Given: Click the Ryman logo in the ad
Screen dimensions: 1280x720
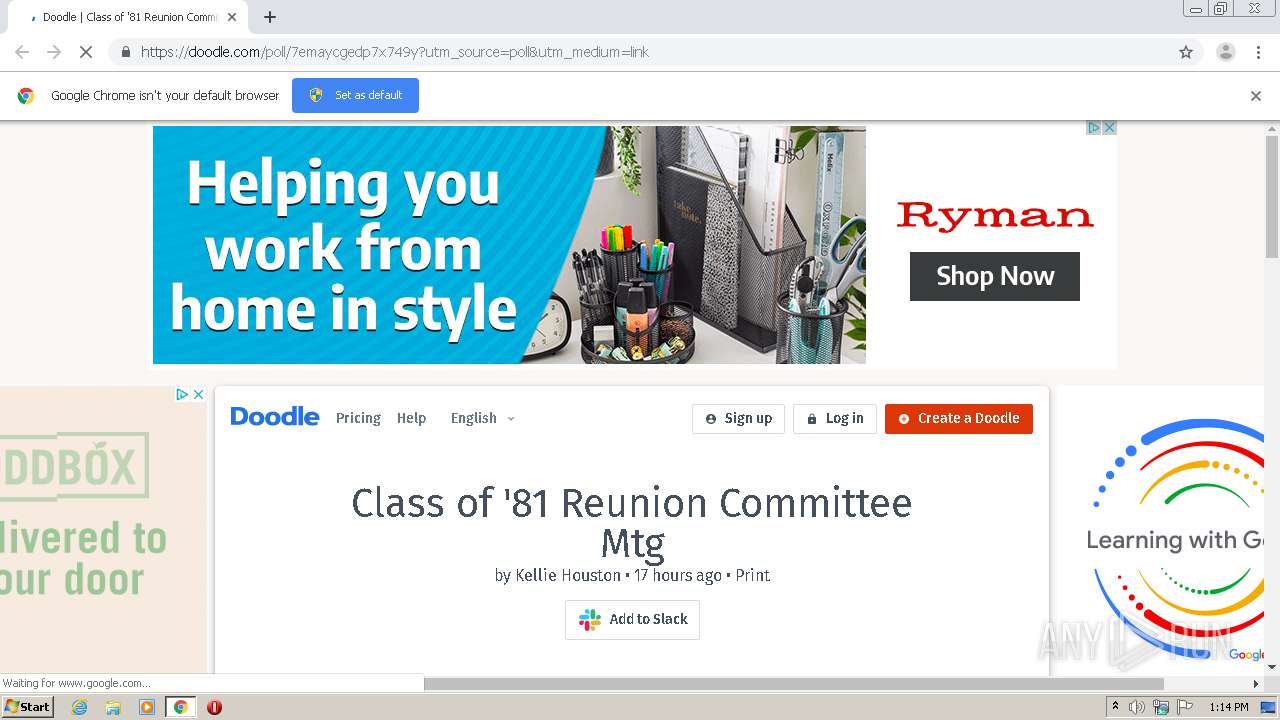Looking at the screenshot, I should (x=995, y=215).
